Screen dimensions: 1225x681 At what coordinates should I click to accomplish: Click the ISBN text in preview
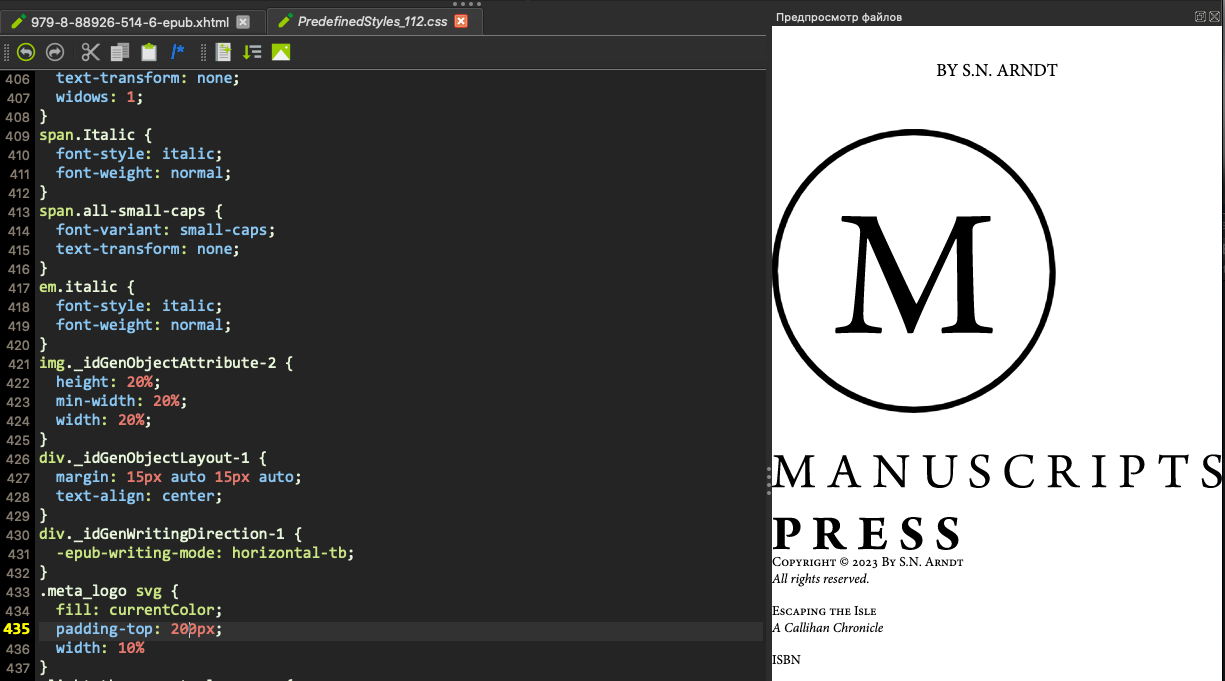(786, 660)
